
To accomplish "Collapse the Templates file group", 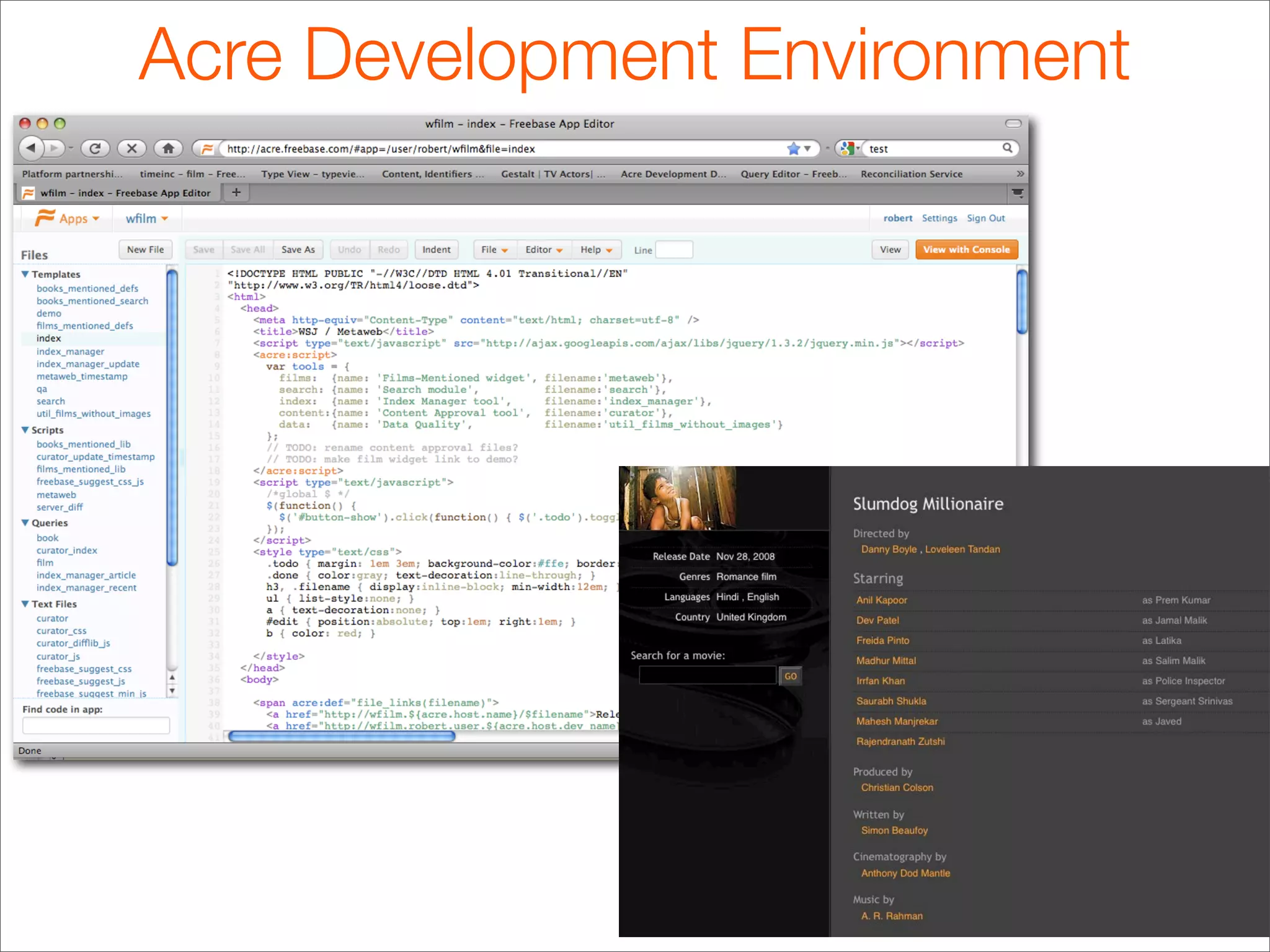I will [25, 274].
